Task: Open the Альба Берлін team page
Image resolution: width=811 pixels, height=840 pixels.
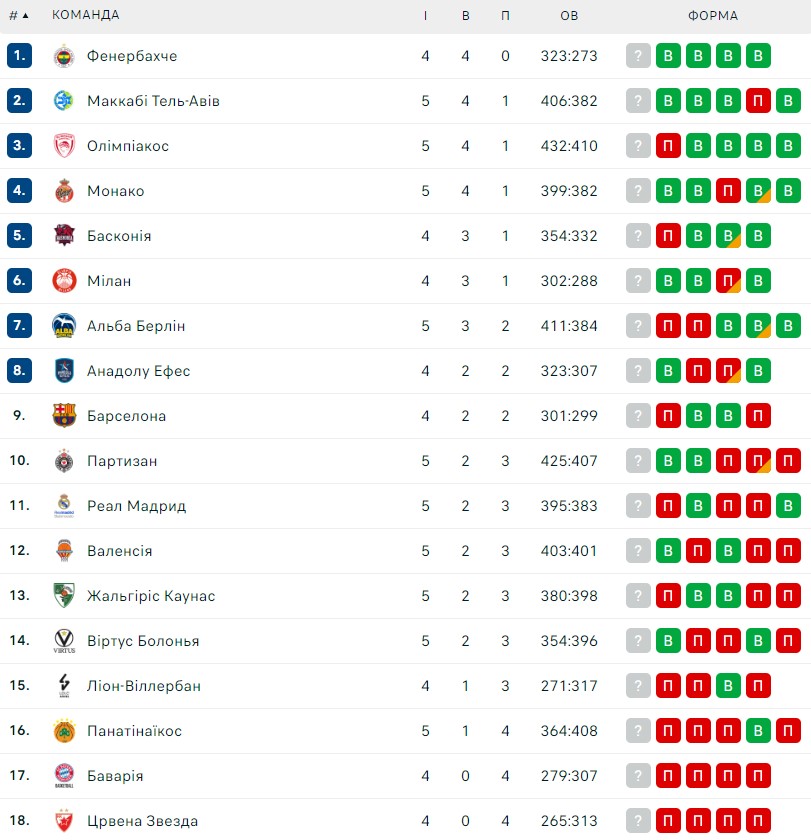Action: tap(136, 326)
